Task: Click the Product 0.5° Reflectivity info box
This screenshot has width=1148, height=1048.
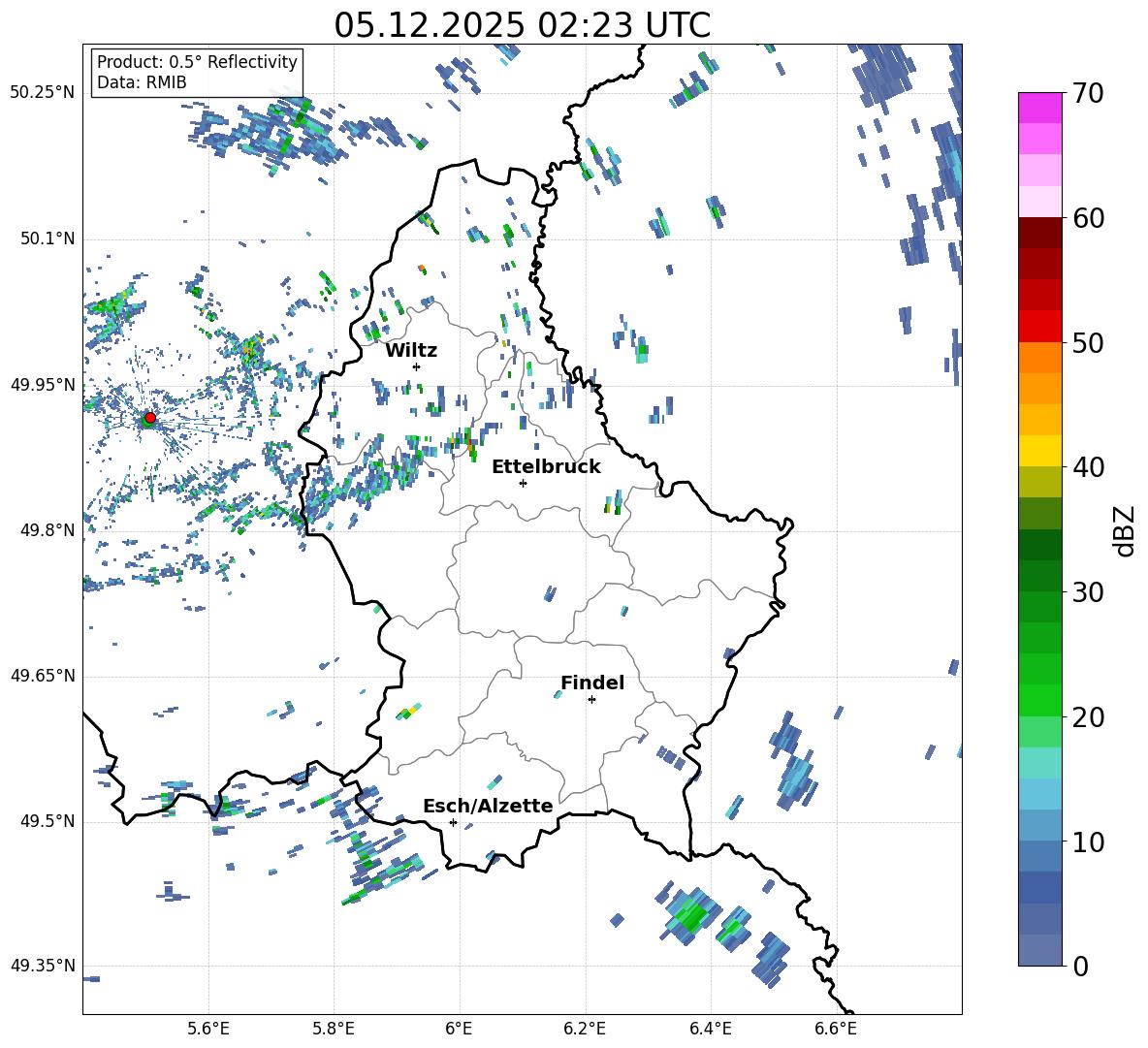Action: point(197,72)
